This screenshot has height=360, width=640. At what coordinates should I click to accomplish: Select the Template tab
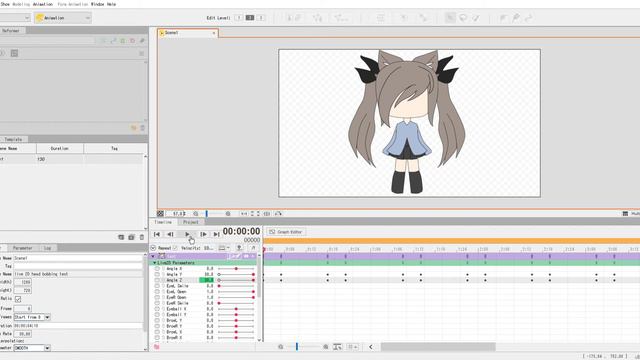coord(13,139)
